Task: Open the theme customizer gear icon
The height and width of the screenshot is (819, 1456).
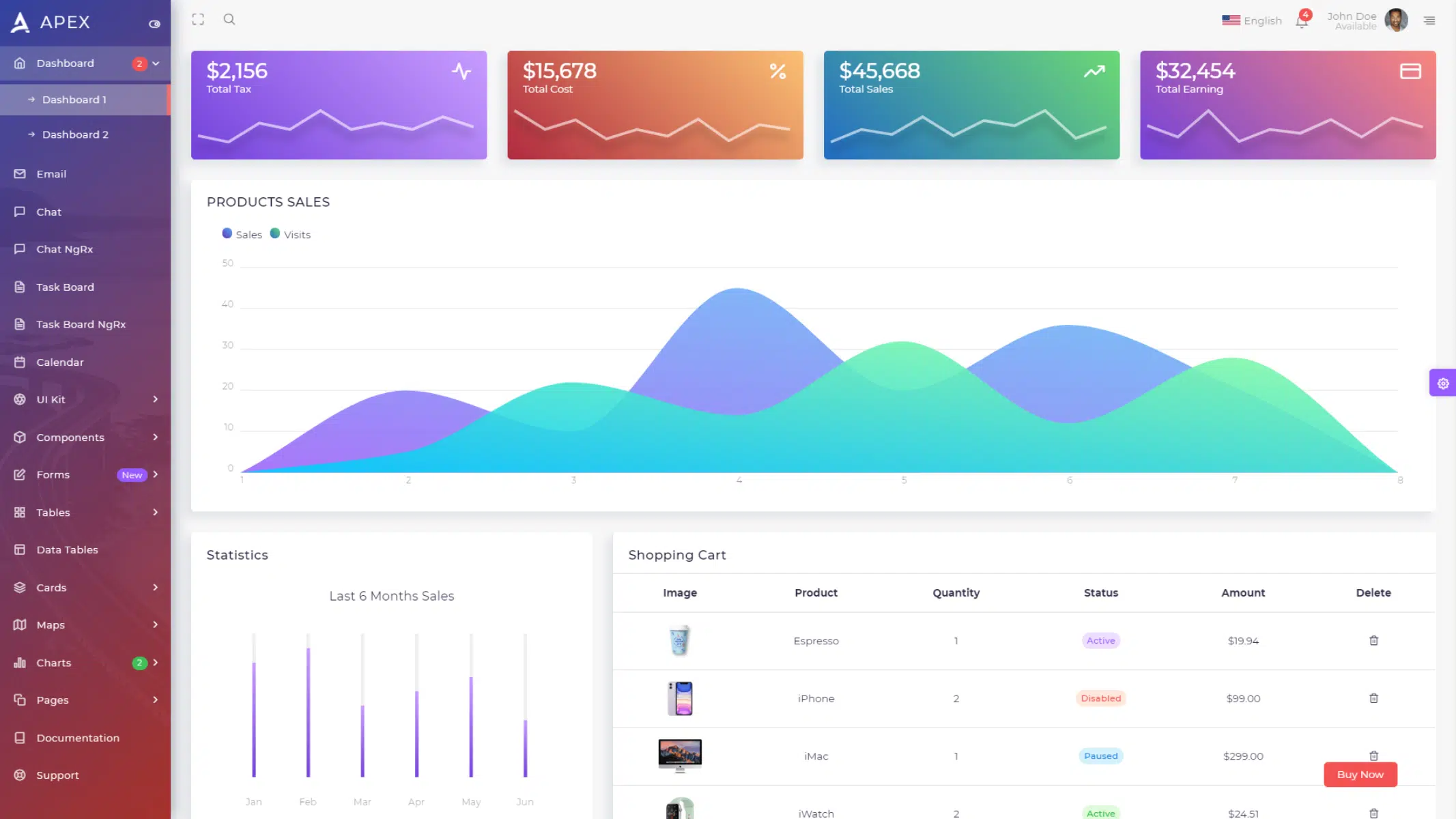Action: click(x=1442, y=383)
